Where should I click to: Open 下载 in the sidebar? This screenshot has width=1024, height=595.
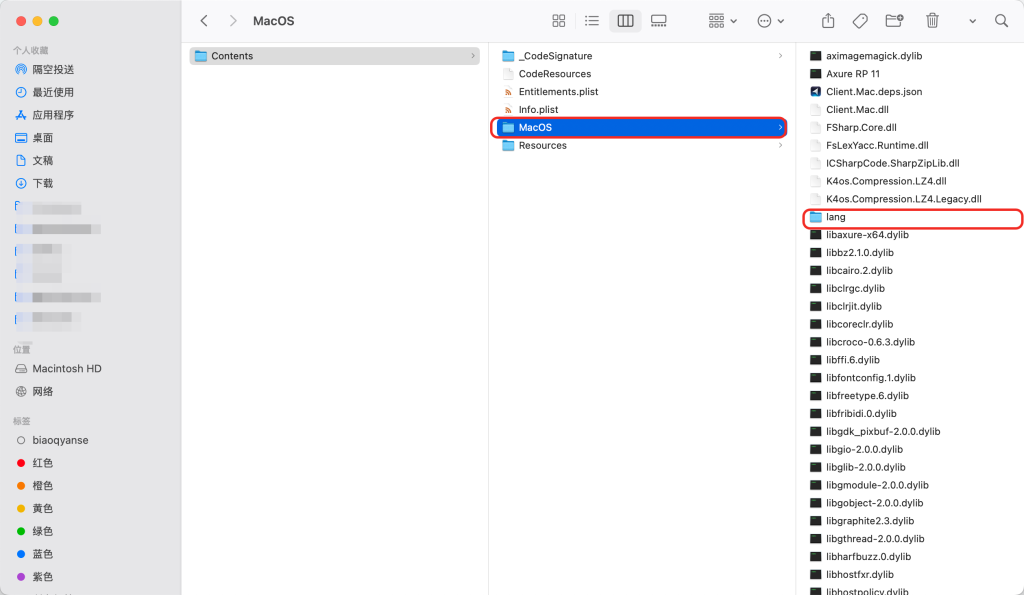point(43,183)
